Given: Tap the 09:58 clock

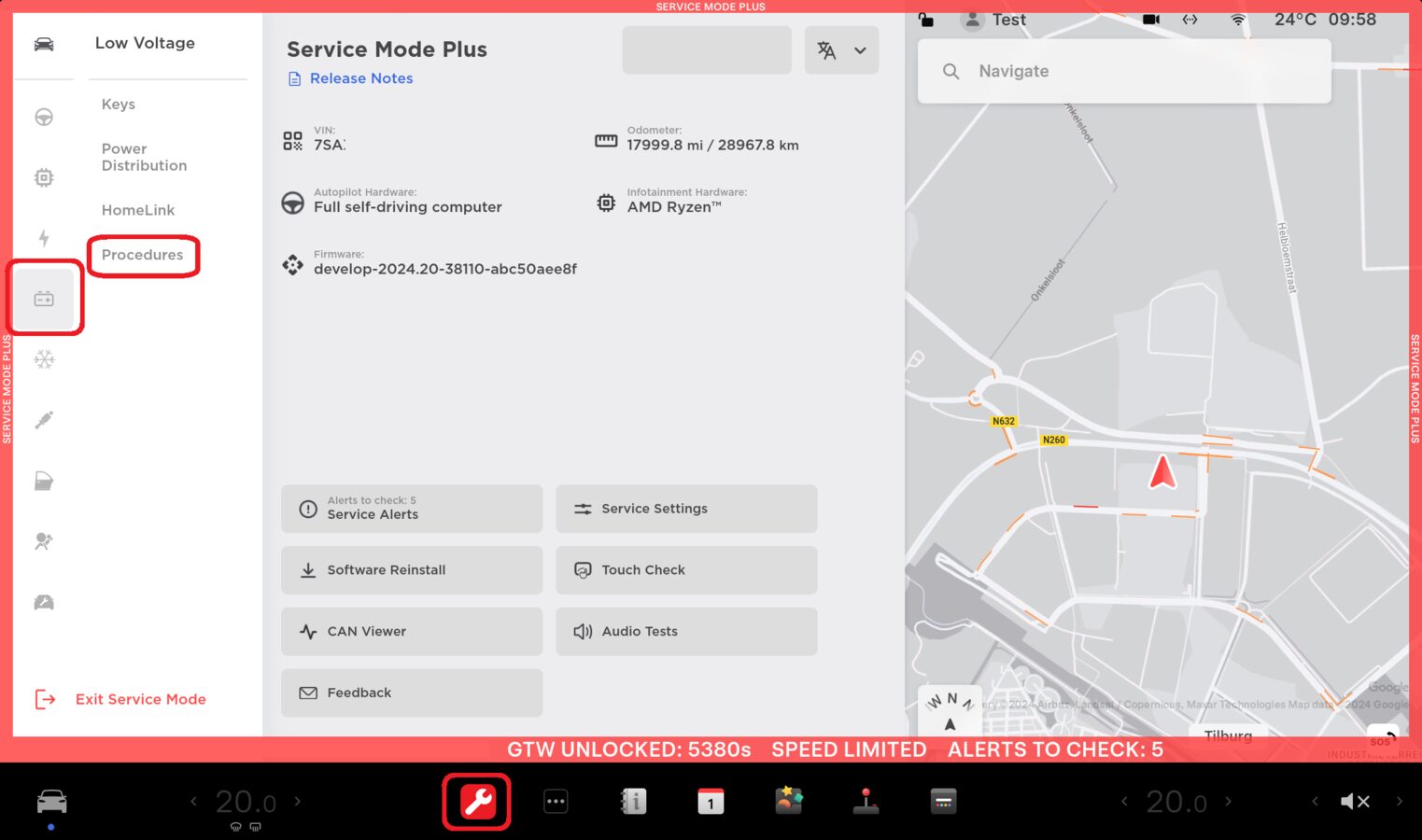Looking at the screenshot, I should tap(1352, 20).
